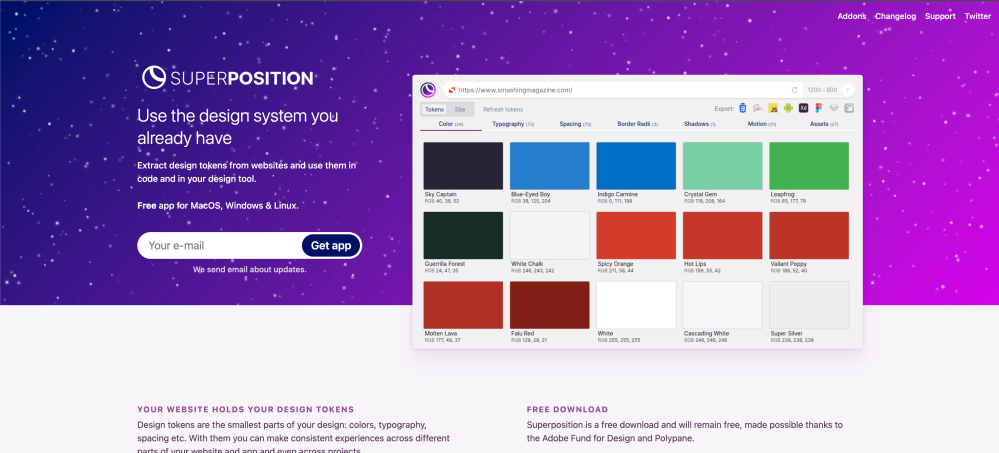Select the Falu Red swatch

coord(550,305)
